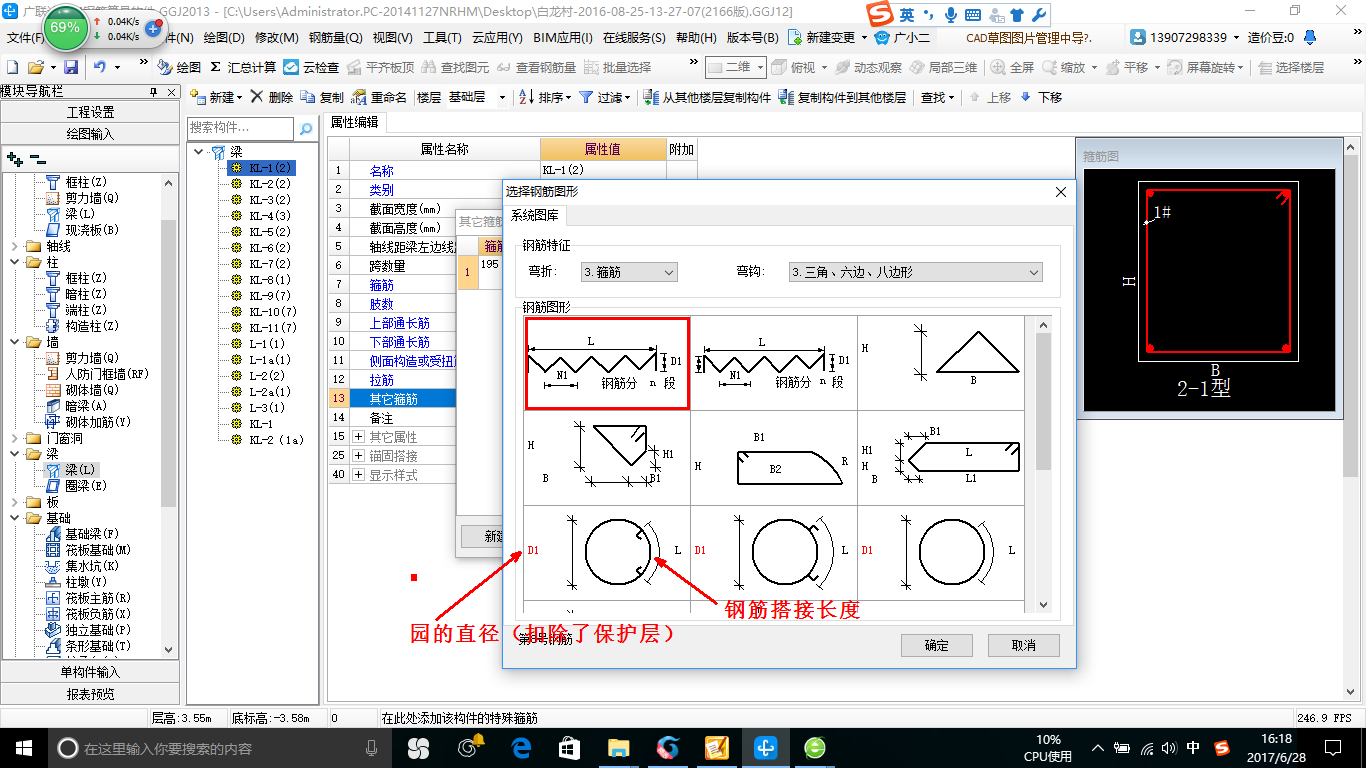The height and width of the screenshot is (768, 1366).
Task: Open the 单构件输入 section
Action: pos(90,672)
